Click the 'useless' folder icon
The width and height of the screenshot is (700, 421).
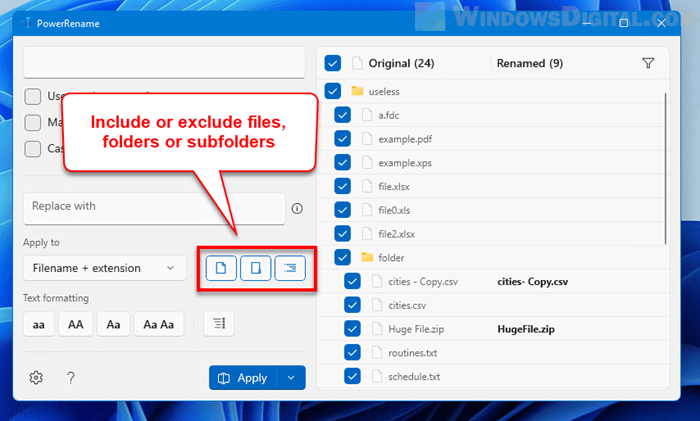[x=357, y=91]
